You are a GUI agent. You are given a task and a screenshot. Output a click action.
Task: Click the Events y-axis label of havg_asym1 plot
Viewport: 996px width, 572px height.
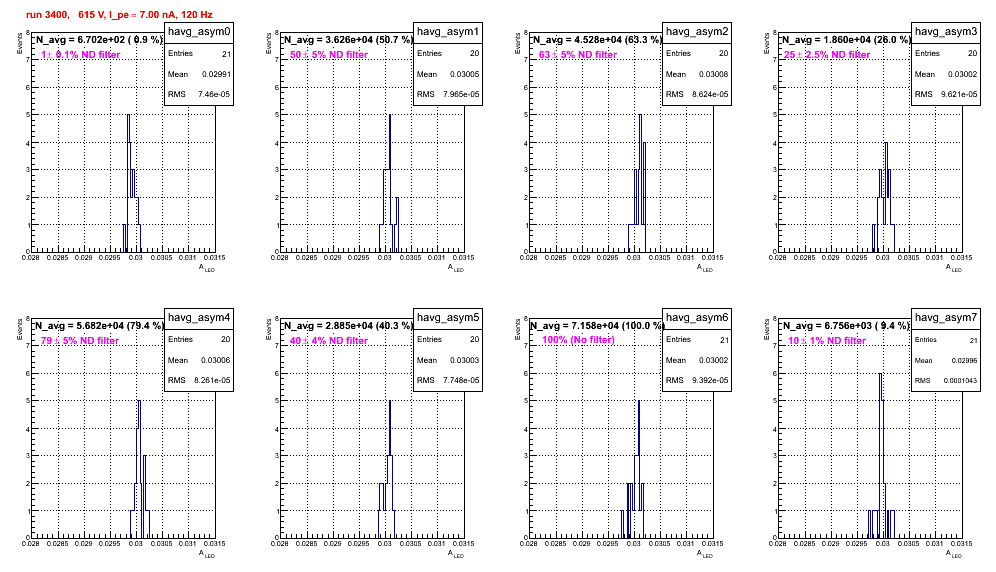point(268,42)
